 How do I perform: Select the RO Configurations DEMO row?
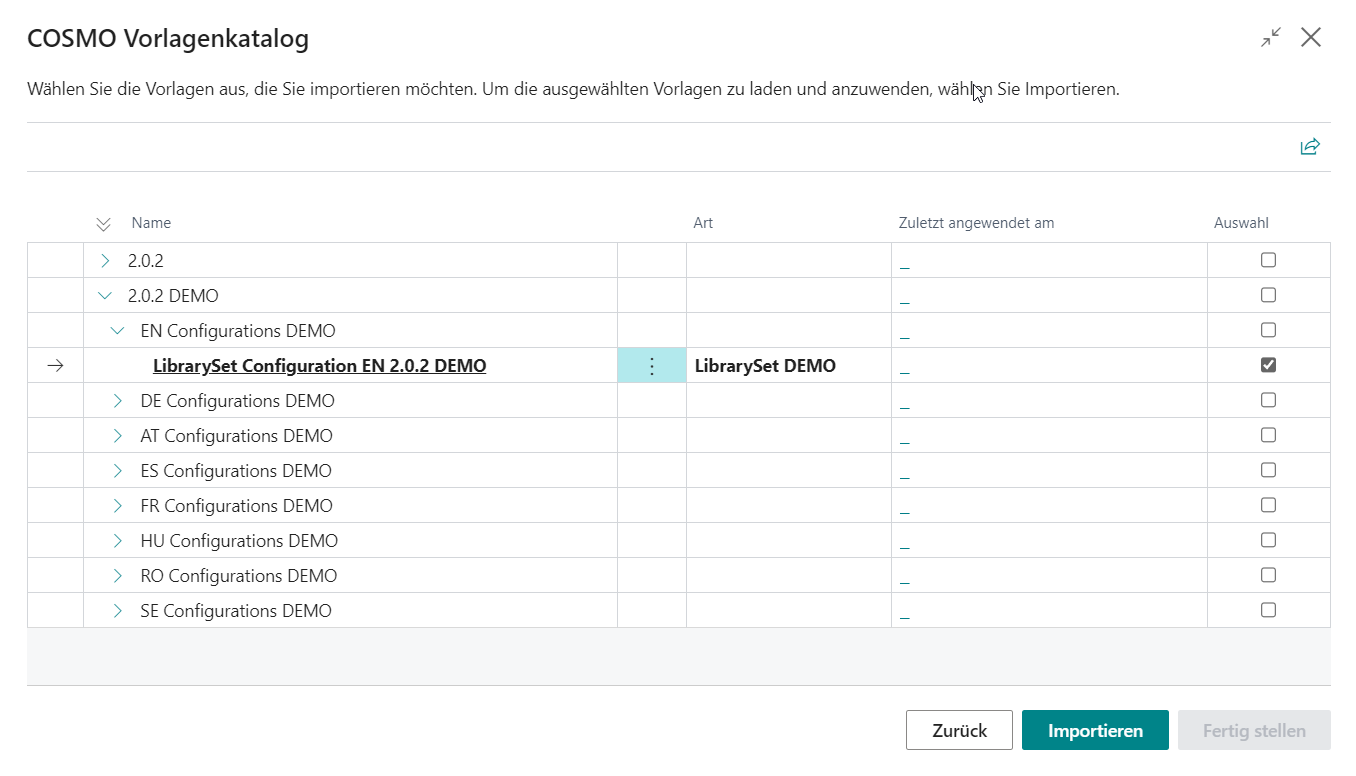click(252, 576)
